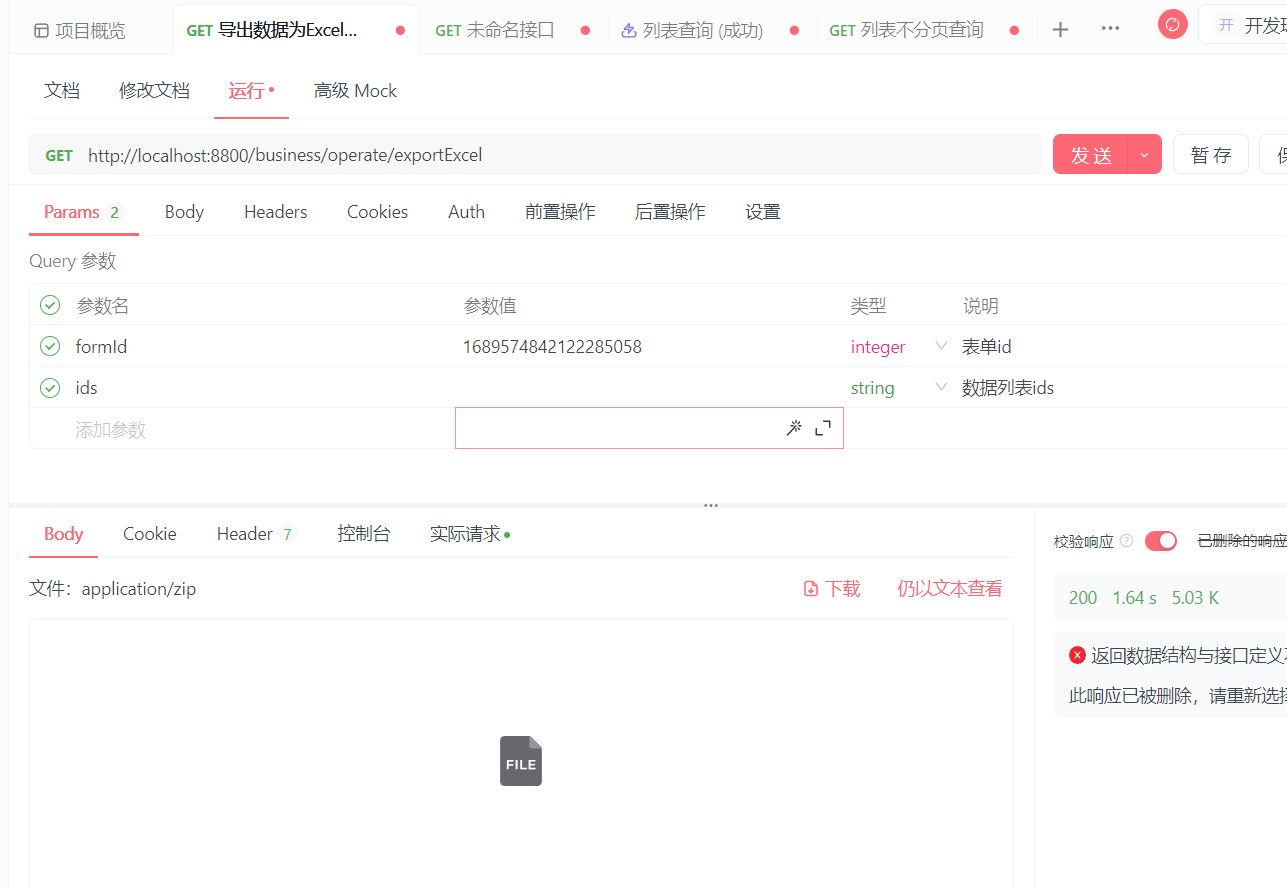View response as text via 仍以文本查看

(x=948, y=589)
